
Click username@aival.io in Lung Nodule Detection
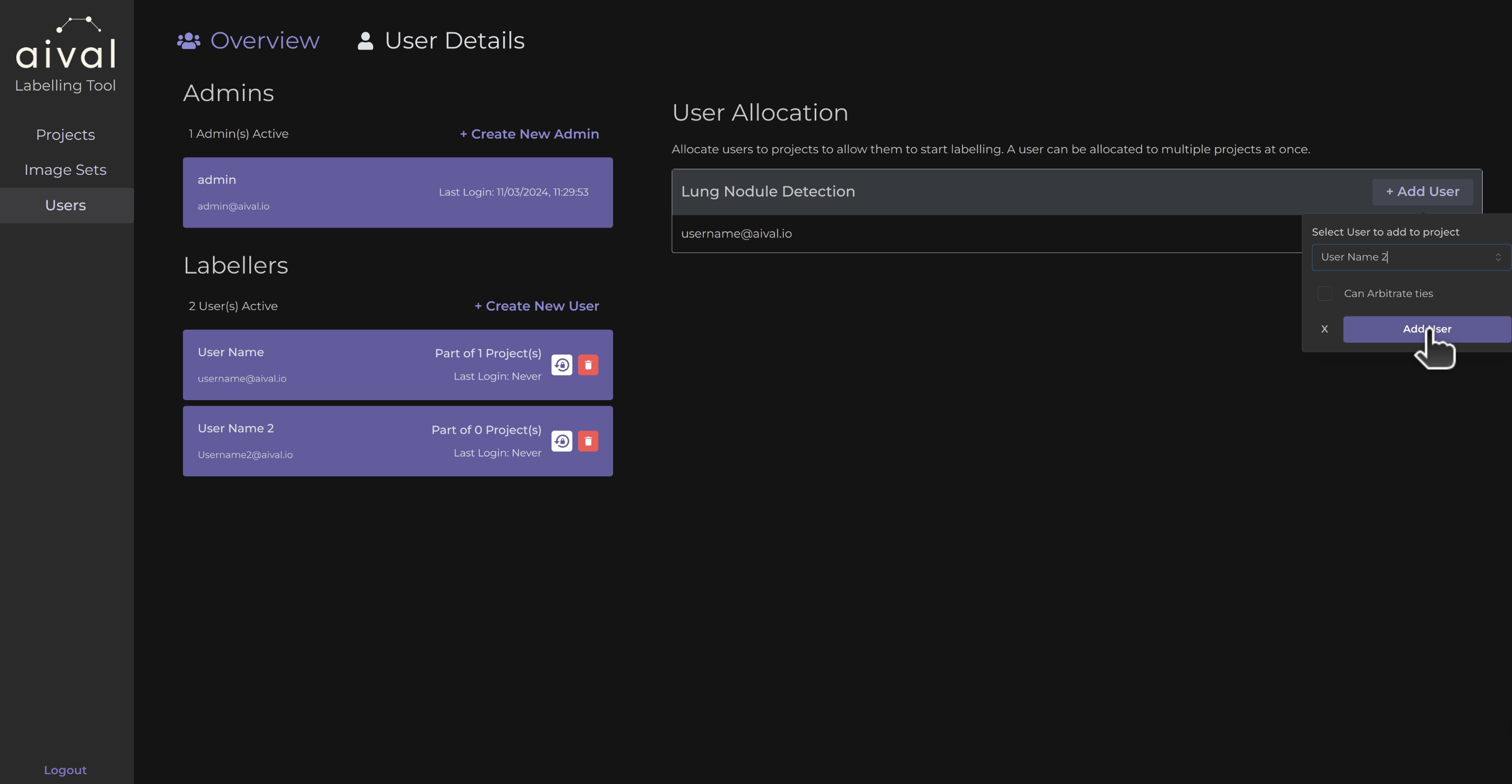pyautogui.click(x=736, y=233)
